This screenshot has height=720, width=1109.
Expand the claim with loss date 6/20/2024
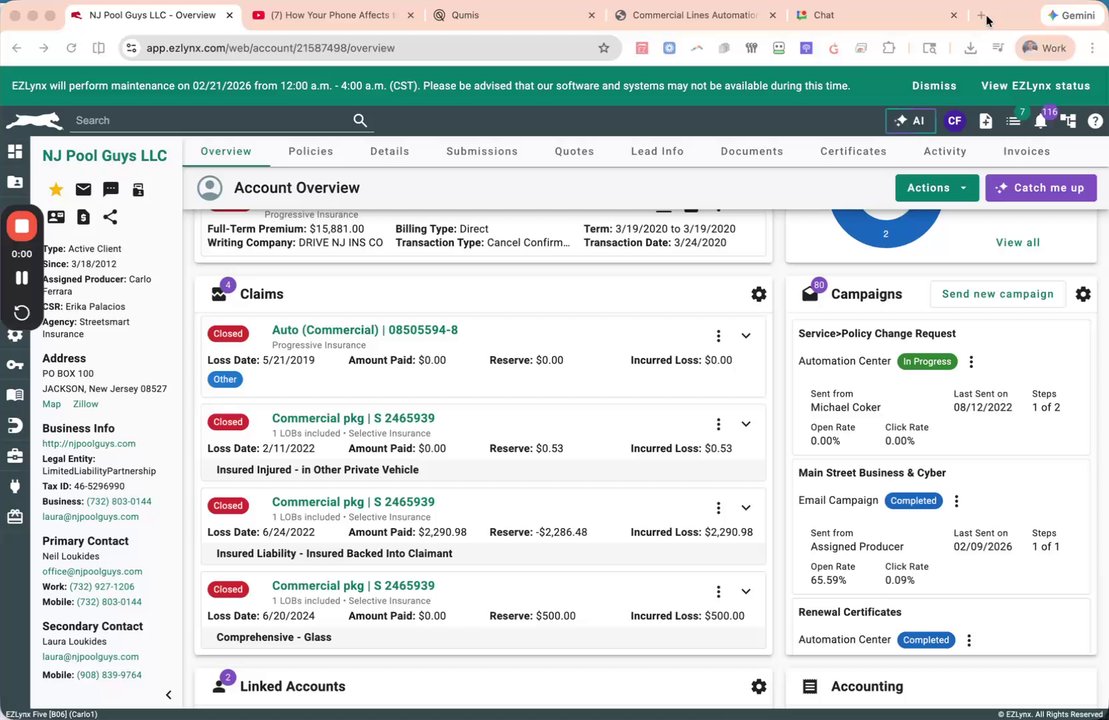point(745,591)
